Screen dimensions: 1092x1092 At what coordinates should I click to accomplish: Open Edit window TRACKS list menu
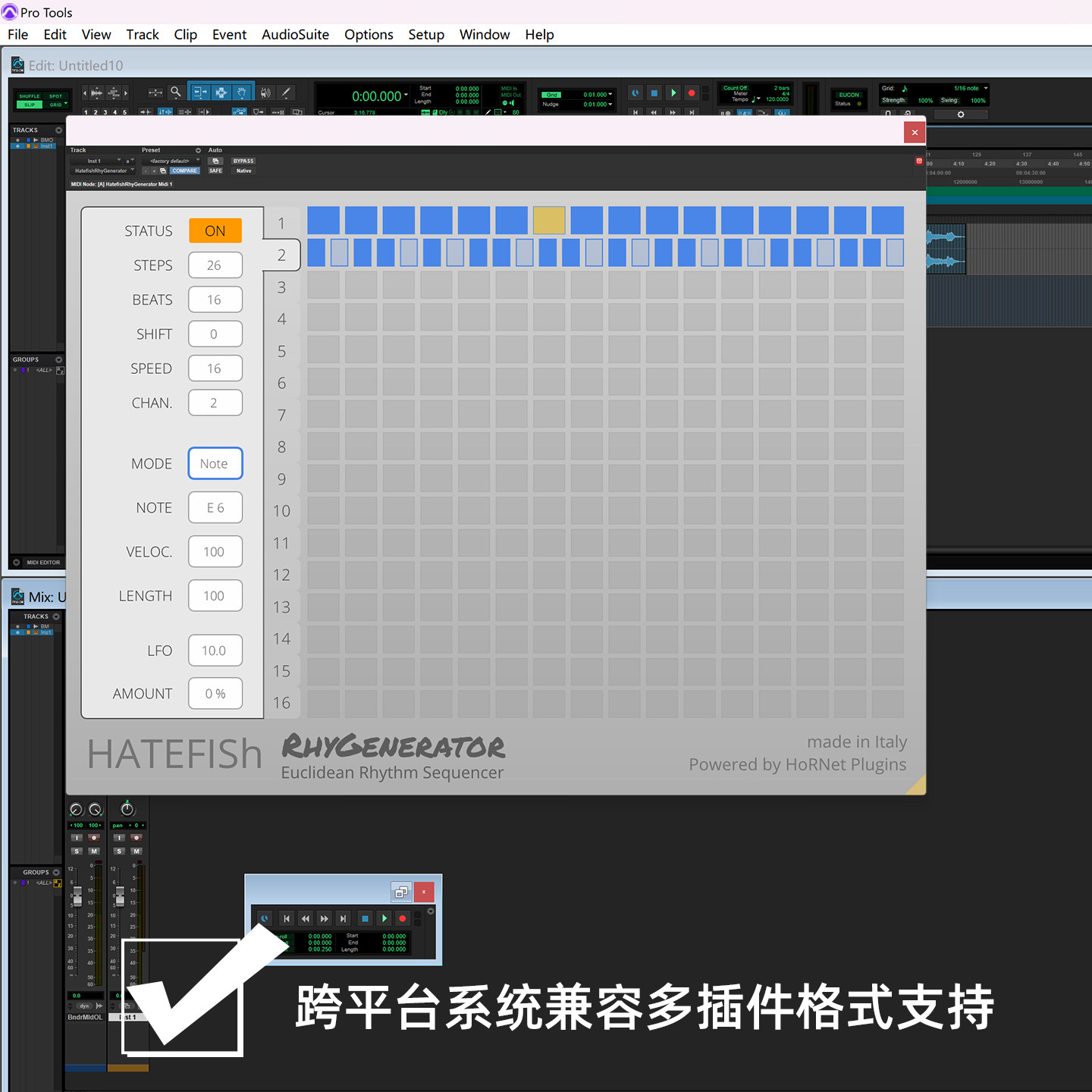pyautogui.click(x=58, y=130)
